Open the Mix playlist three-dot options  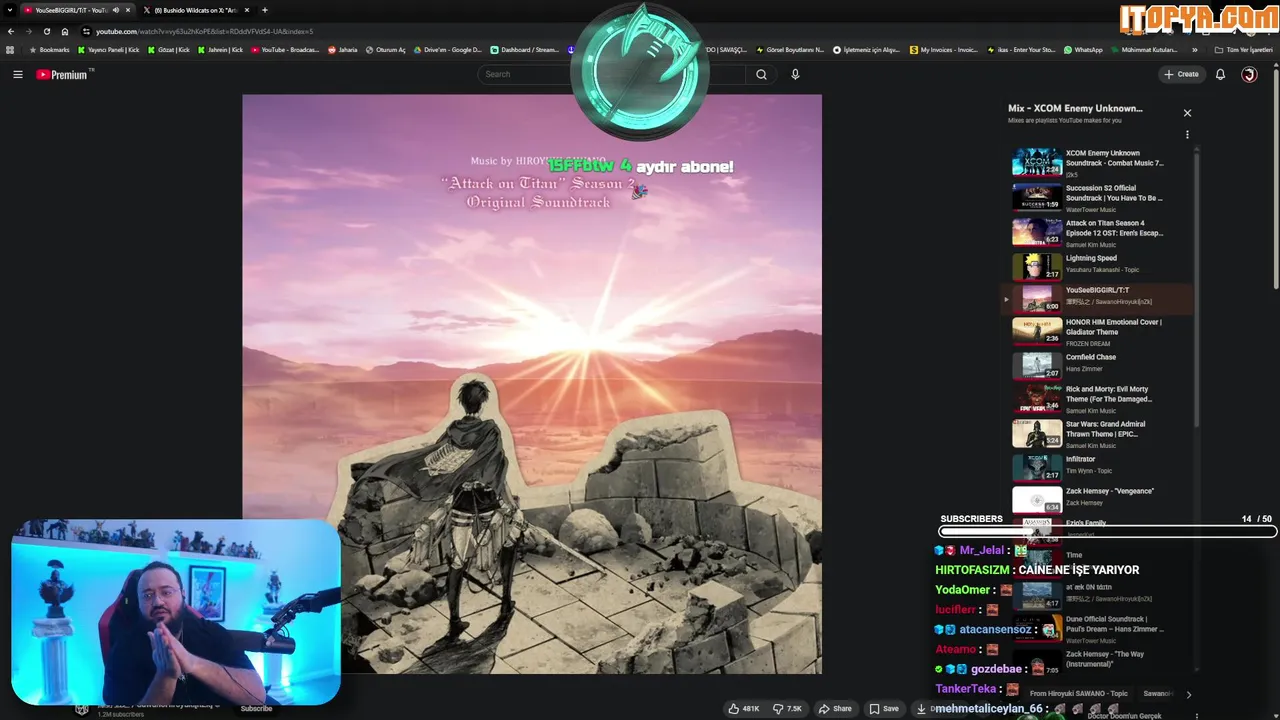click(1187, 134)
